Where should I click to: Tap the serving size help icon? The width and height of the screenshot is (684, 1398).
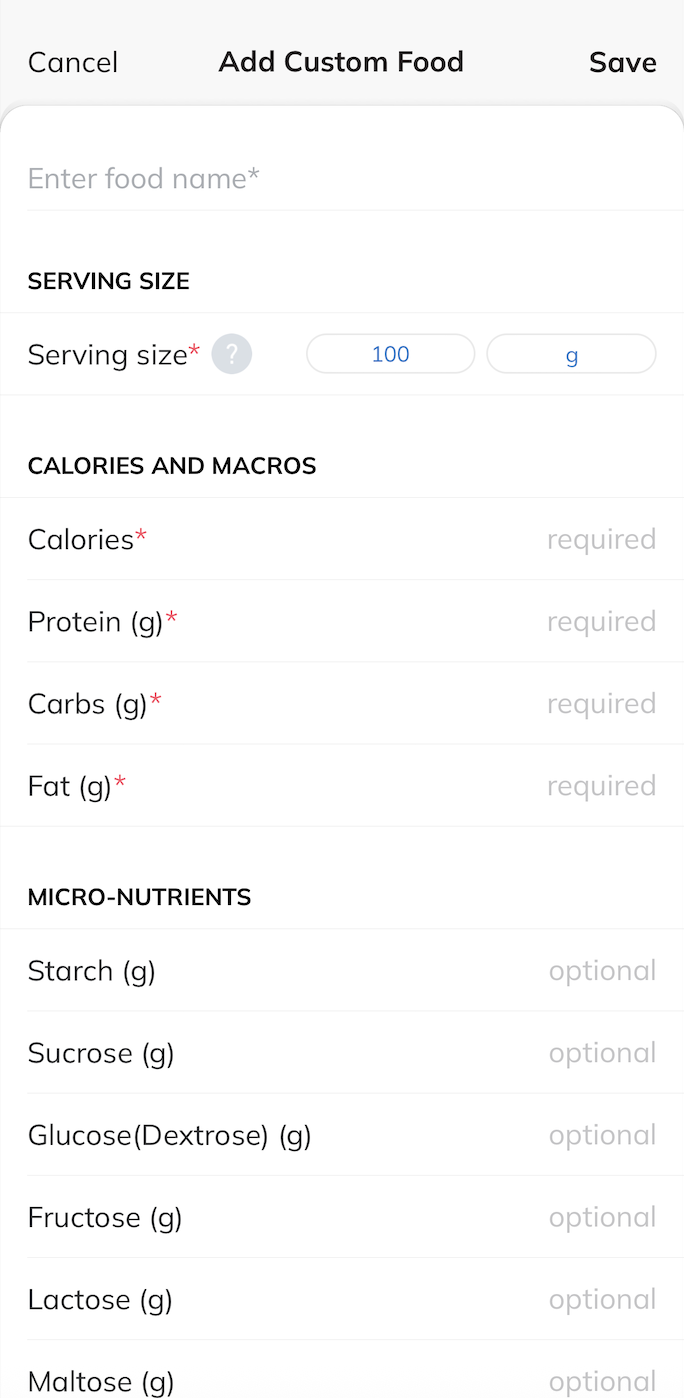[x=232, y=354]
